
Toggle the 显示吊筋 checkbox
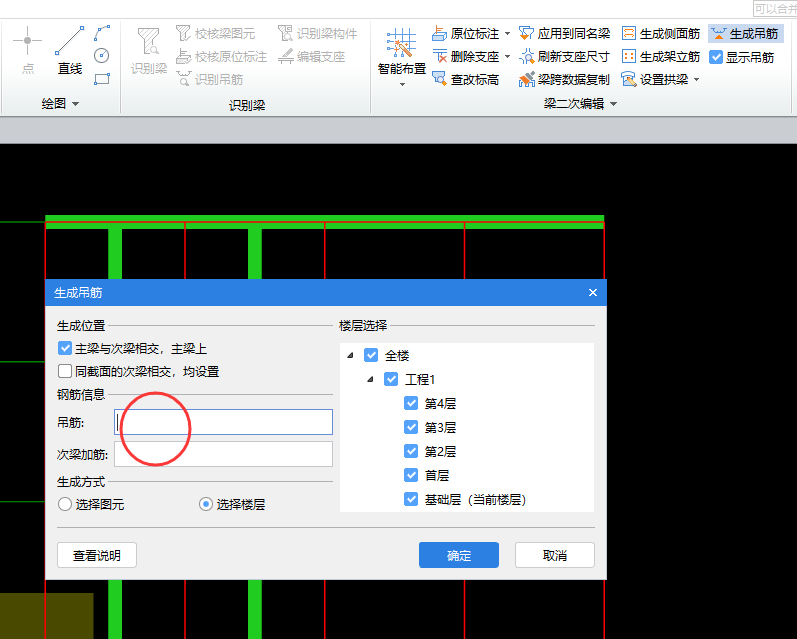[x=716, y=57]
